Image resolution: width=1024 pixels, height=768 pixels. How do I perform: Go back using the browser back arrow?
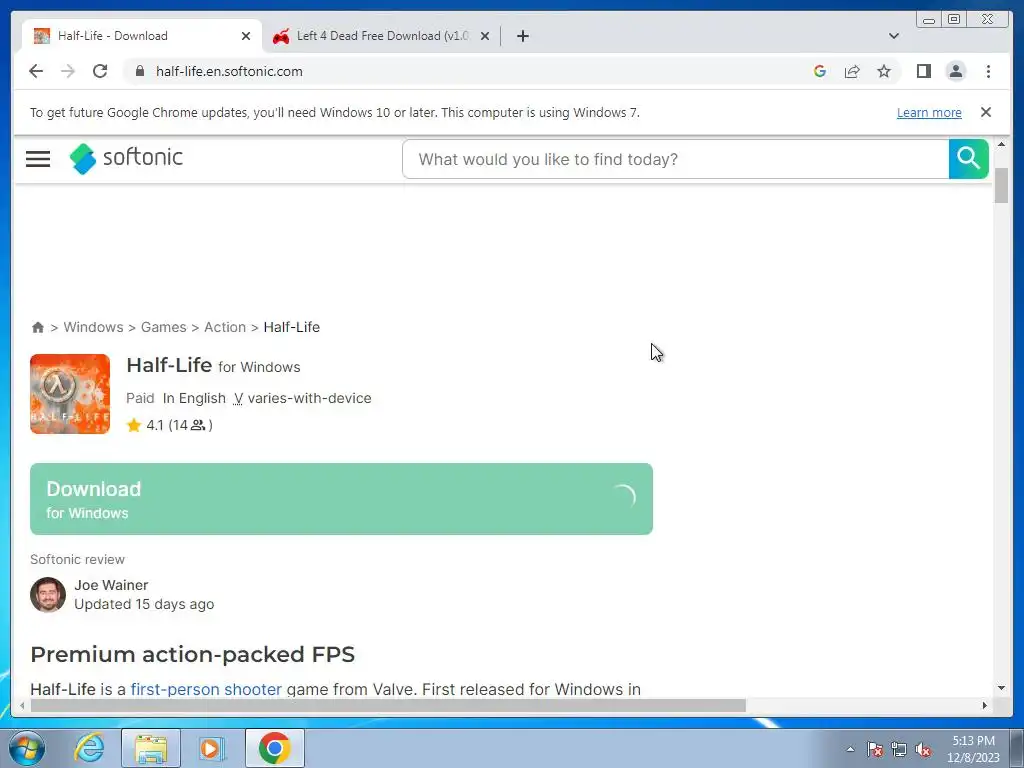(x=36, y=71)
